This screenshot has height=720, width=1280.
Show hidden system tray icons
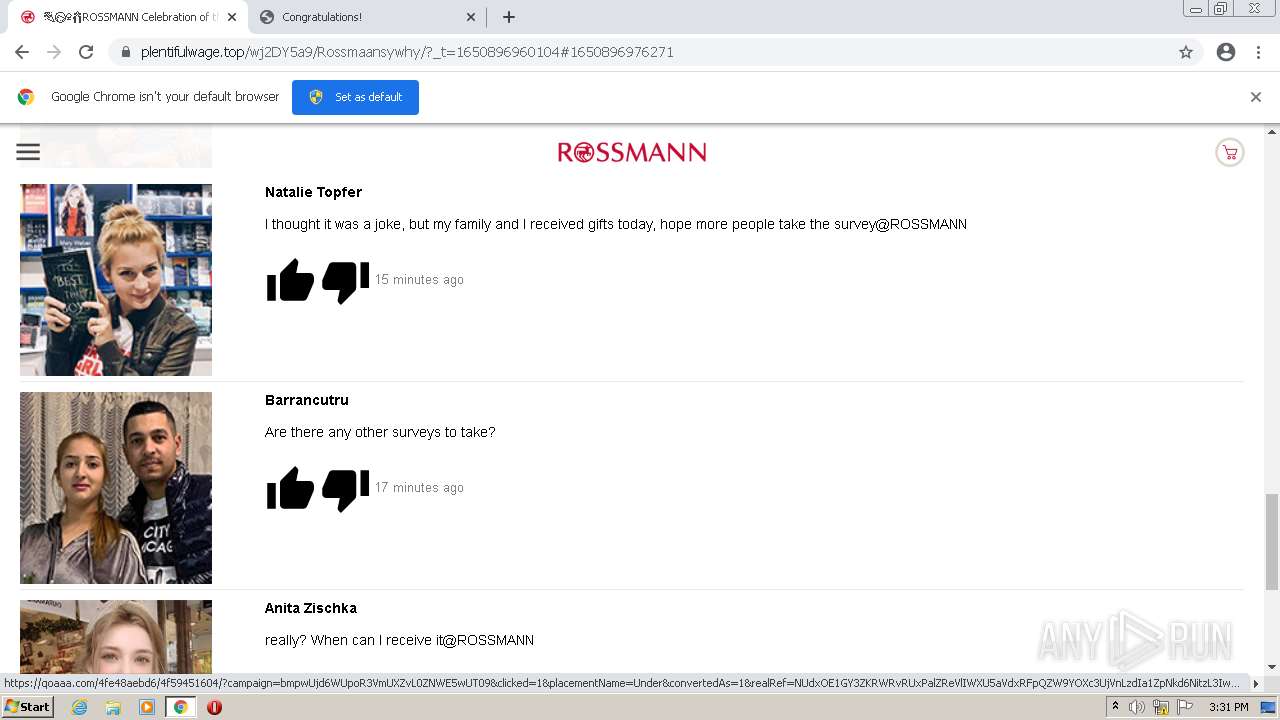[x=1115, y=707]
